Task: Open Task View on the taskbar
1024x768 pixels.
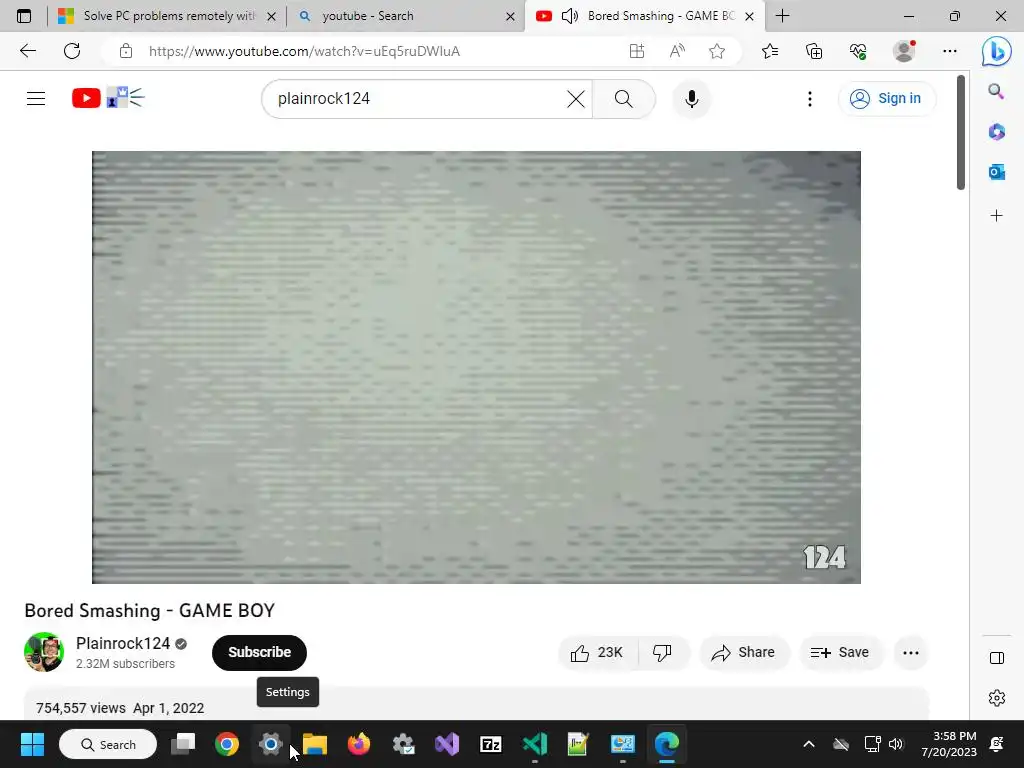Action: pyautogui.click(x=183, y=744)
